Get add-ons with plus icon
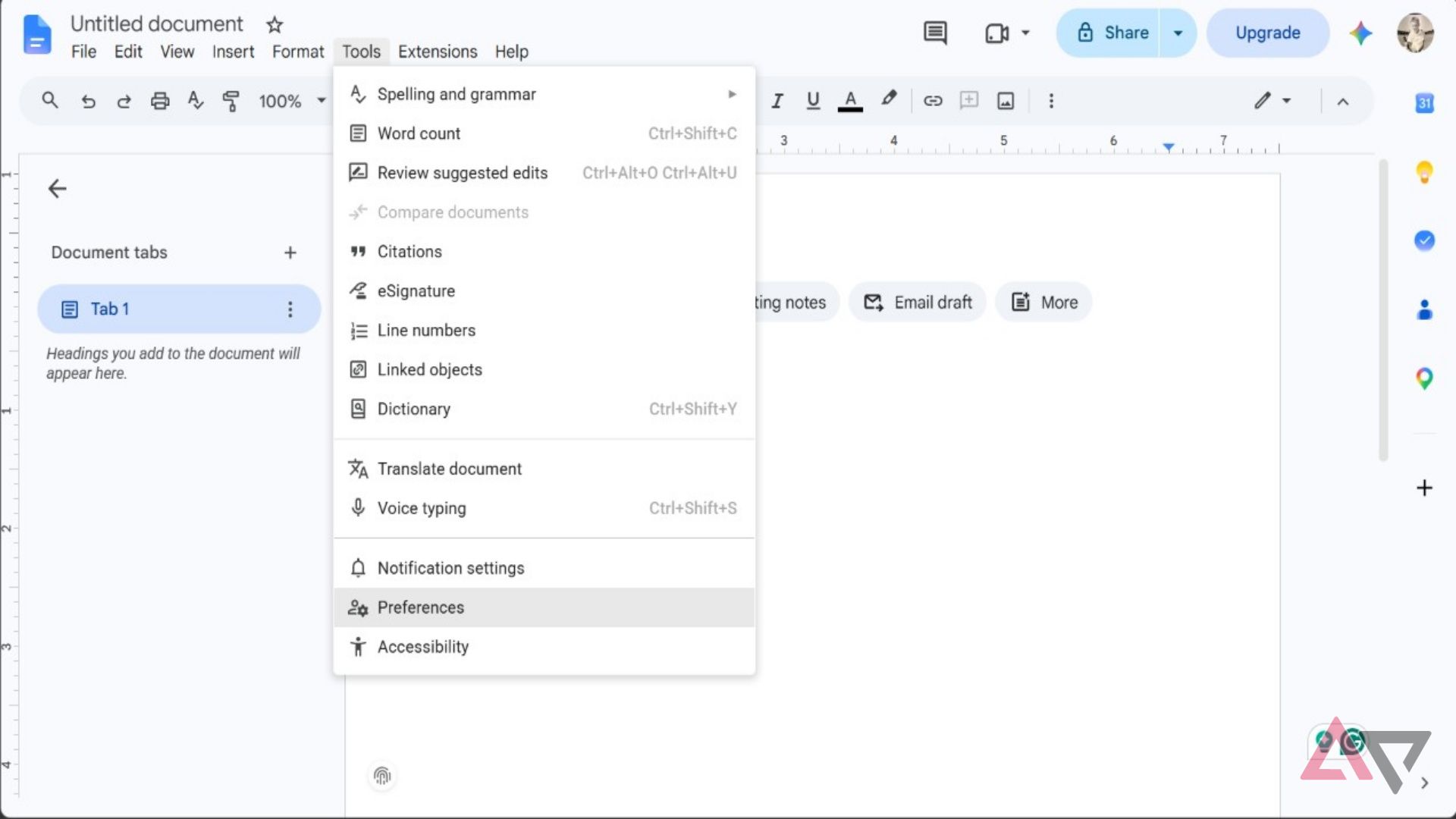The image size is (1456, 819). 1424,488
